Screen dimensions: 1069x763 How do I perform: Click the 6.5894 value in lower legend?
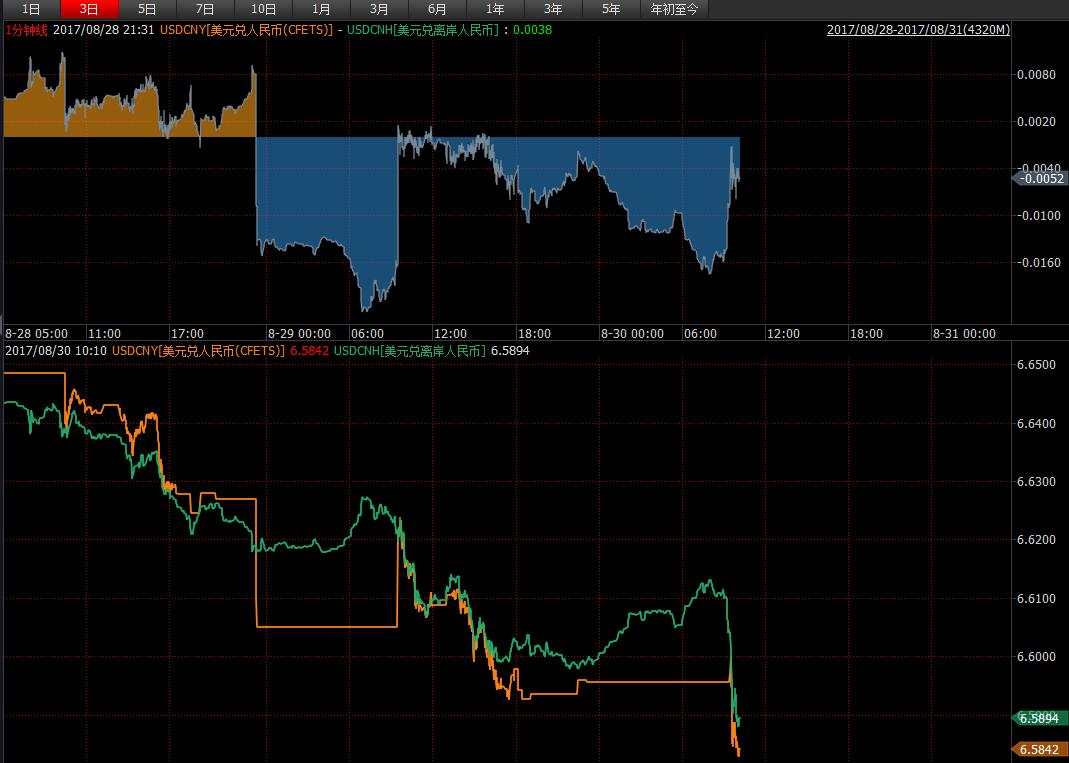coord(510,351)
